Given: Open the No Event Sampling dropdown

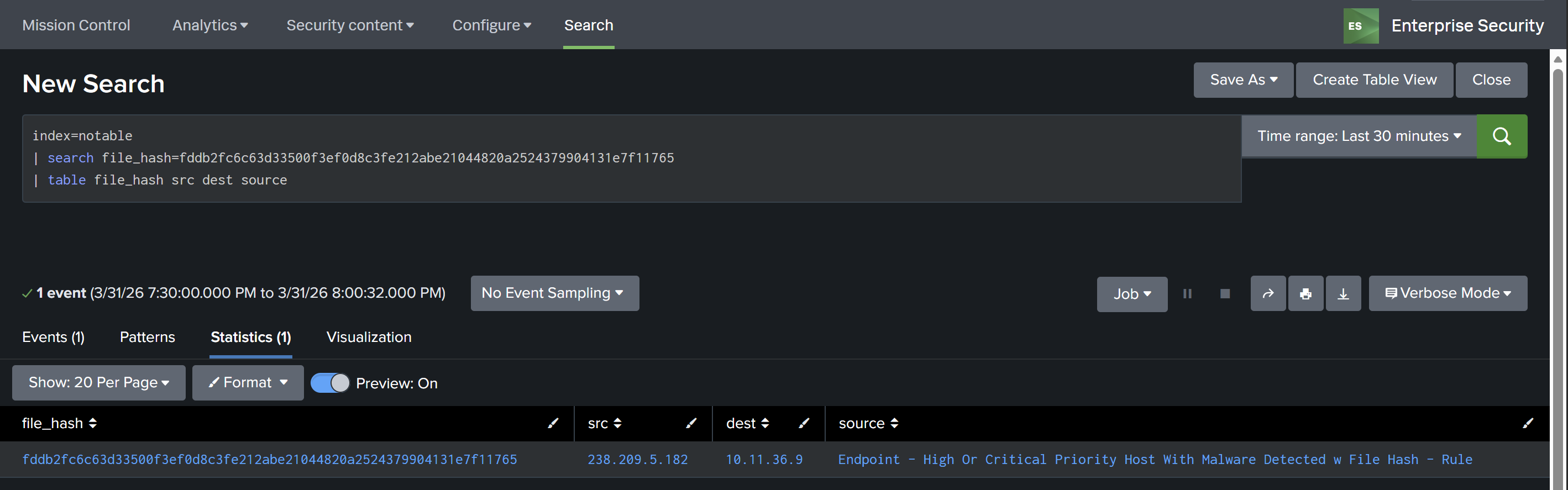Looking at the screenshot, I should 554,293.
